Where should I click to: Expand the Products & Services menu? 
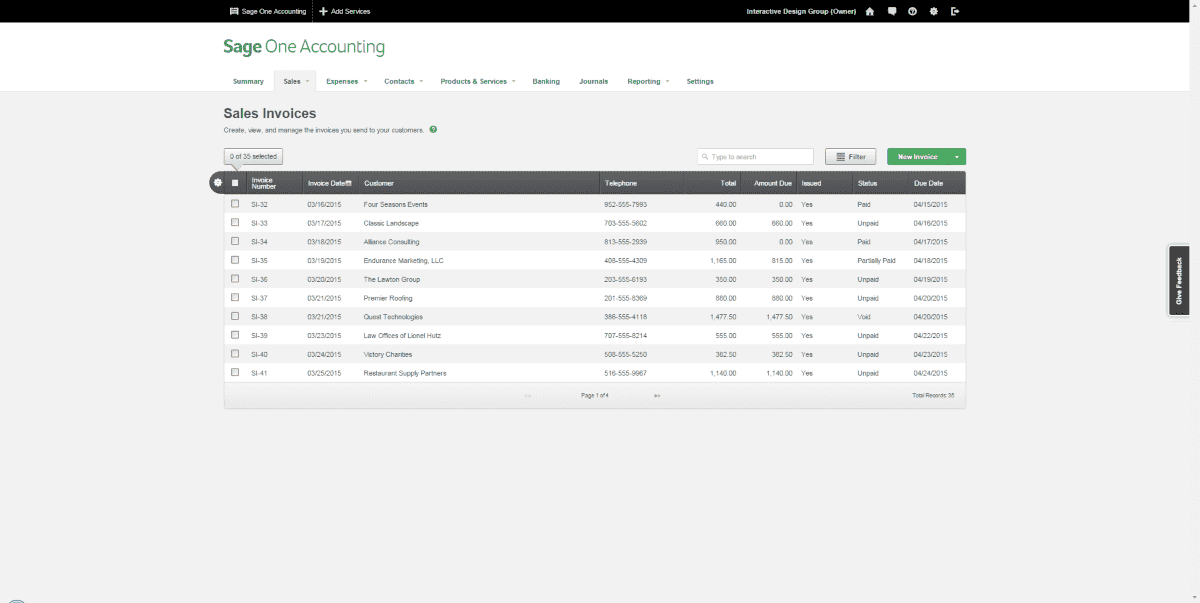(477, 81)
